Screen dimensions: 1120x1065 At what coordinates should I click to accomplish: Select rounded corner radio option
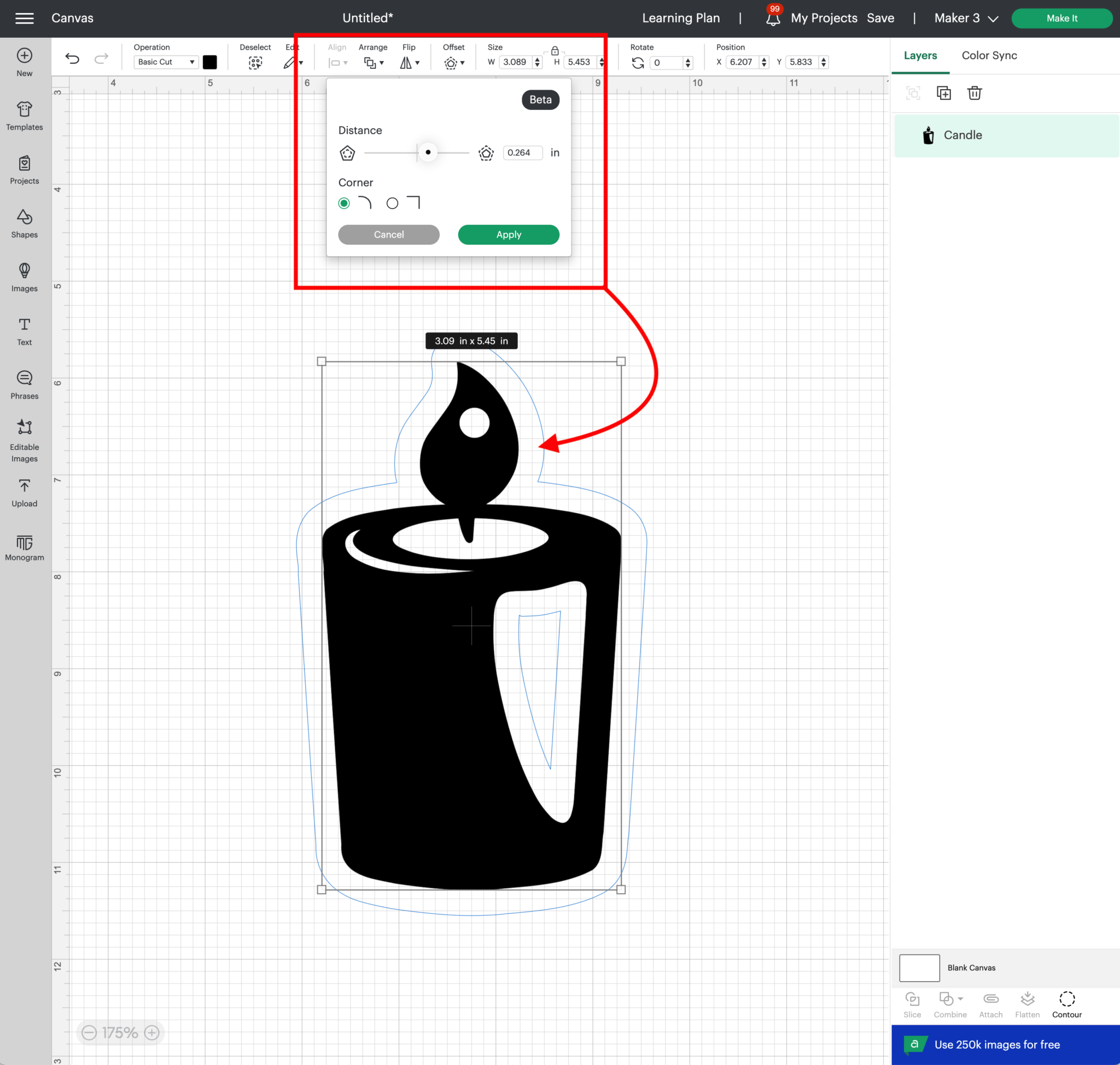click(x=344, y=203)
